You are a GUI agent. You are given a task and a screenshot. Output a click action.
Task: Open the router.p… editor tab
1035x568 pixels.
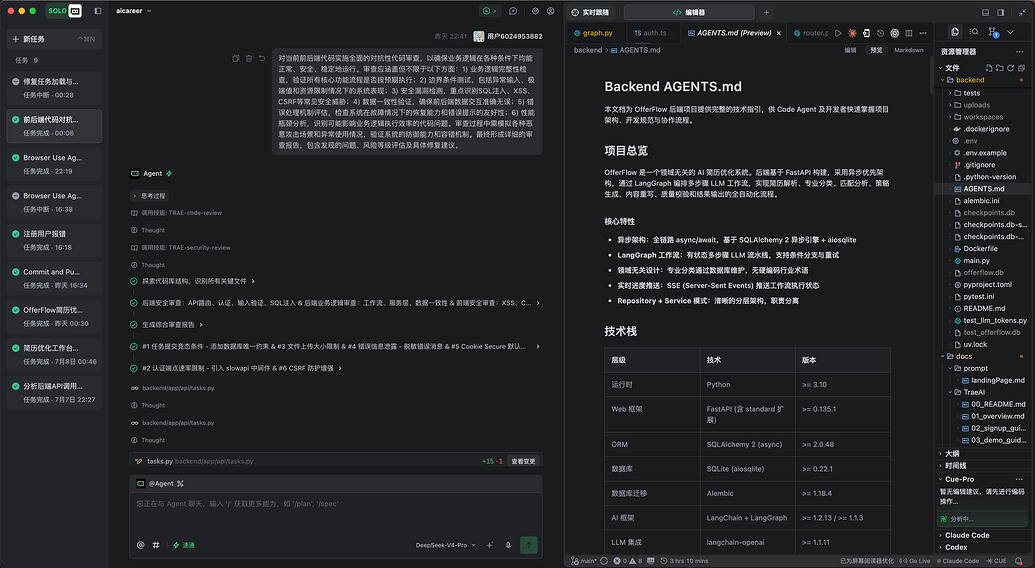811,33
